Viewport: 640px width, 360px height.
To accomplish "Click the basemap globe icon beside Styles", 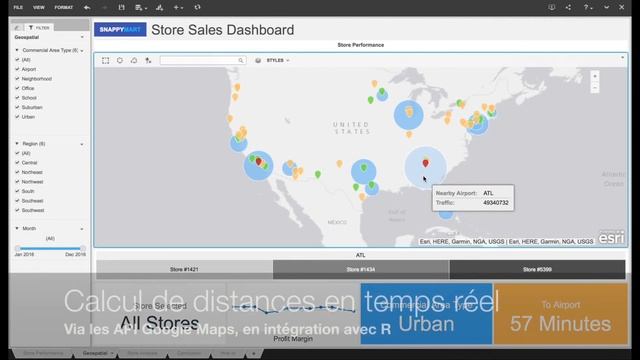I will tap(258, 60).
